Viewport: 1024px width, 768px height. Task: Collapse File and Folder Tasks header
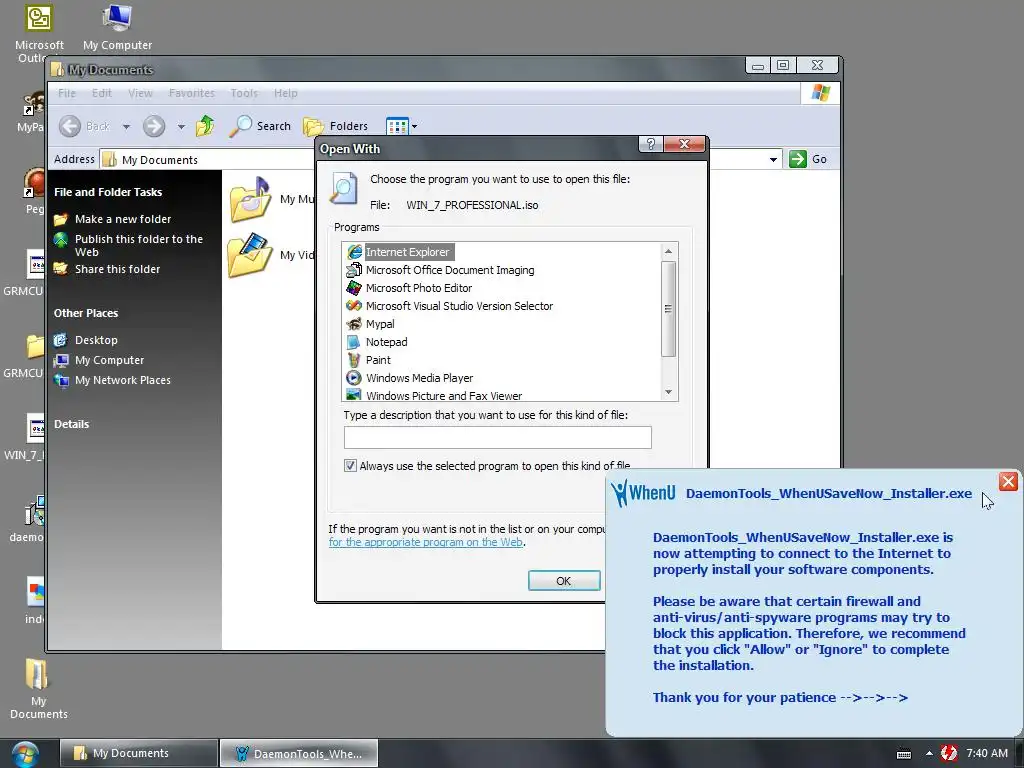coord(108,192)
